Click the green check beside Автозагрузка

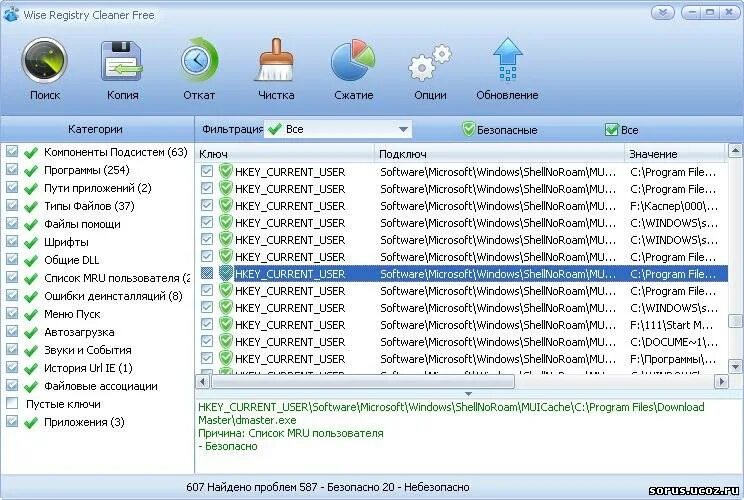[x=31, y=333]
